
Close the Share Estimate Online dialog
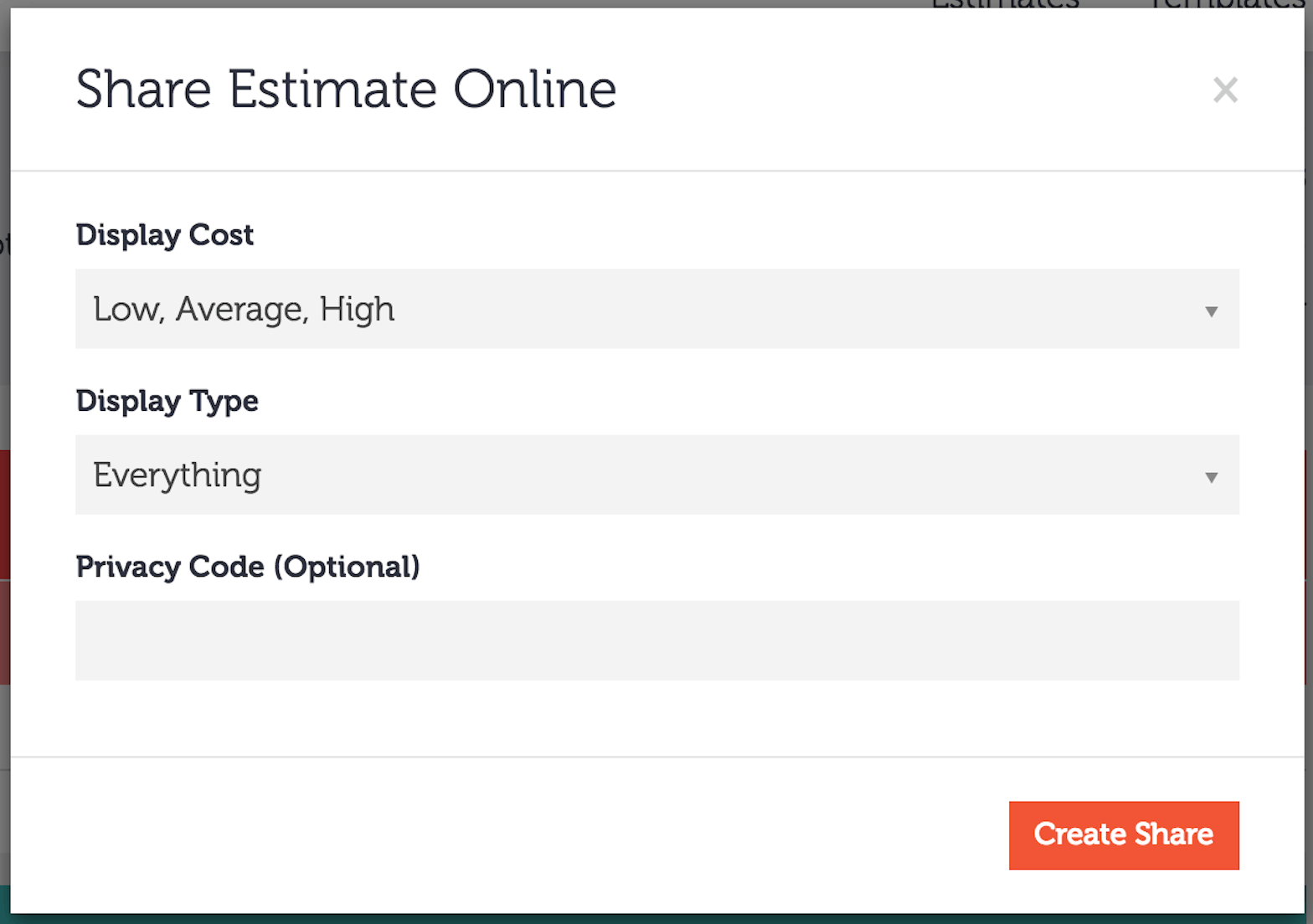coord(1225,90)
